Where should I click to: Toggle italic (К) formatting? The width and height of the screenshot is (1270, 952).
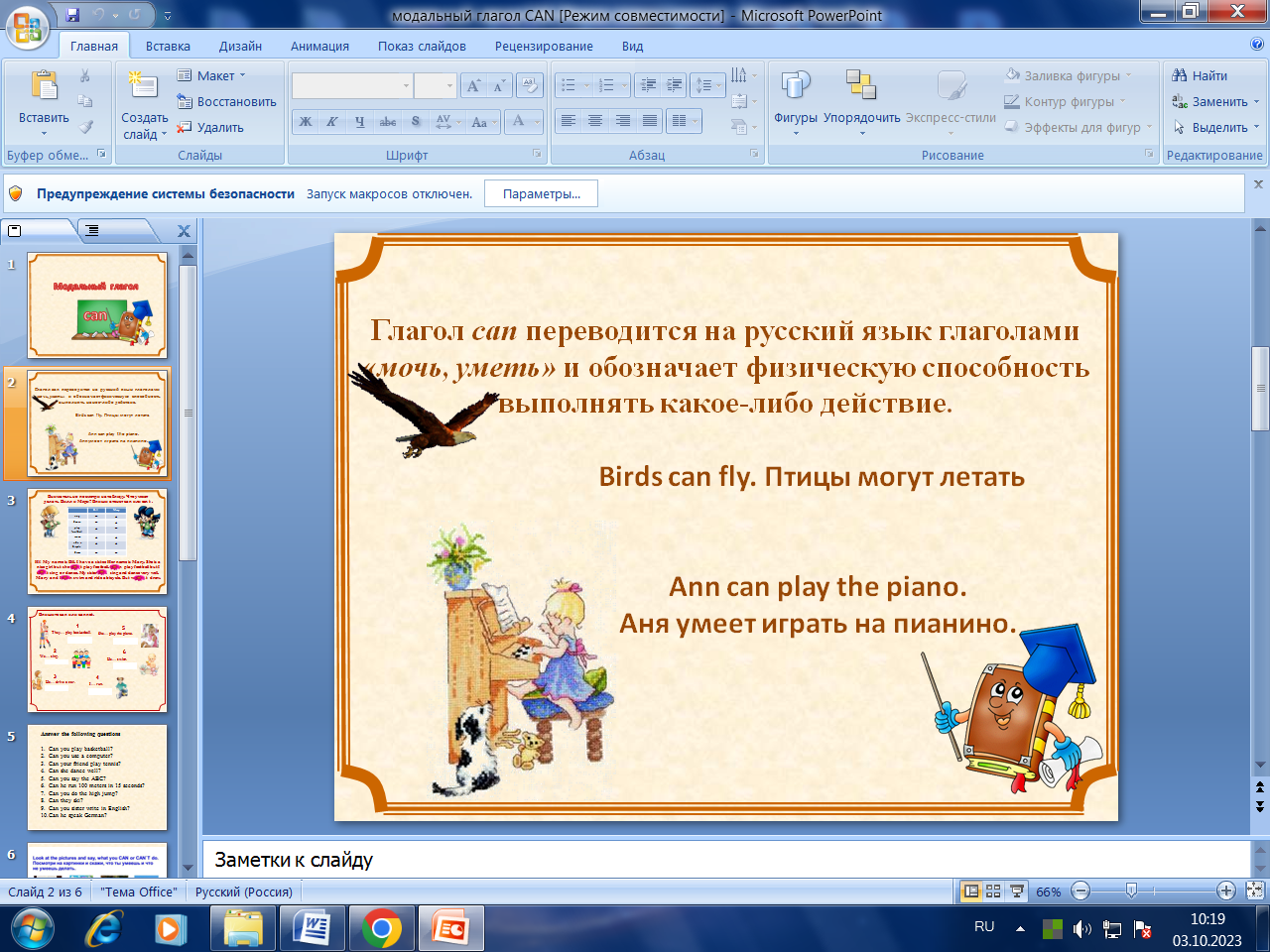(332, 122)
